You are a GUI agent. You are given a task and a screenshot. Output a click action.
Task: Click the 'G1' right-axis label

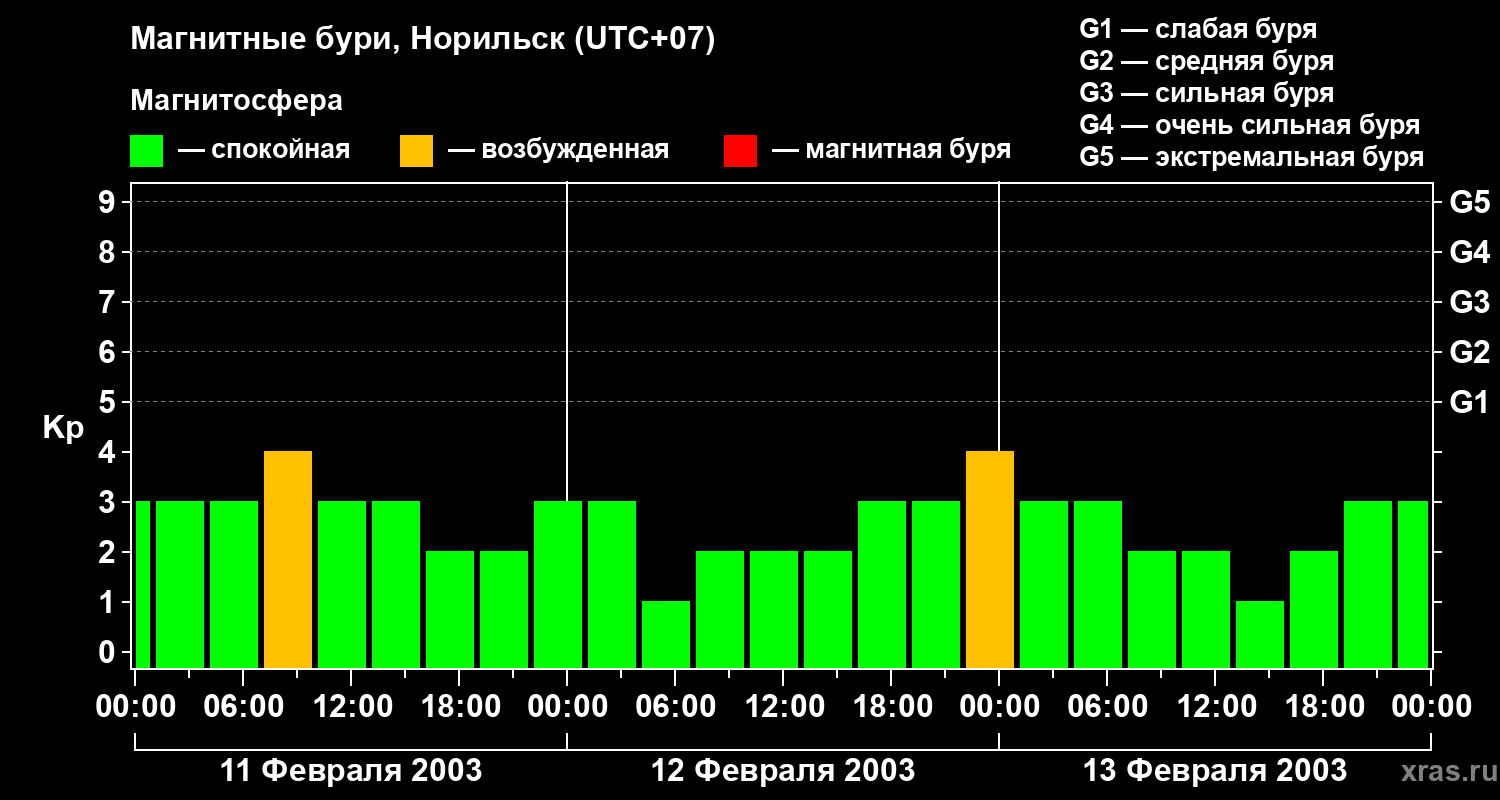point(1469,402)
